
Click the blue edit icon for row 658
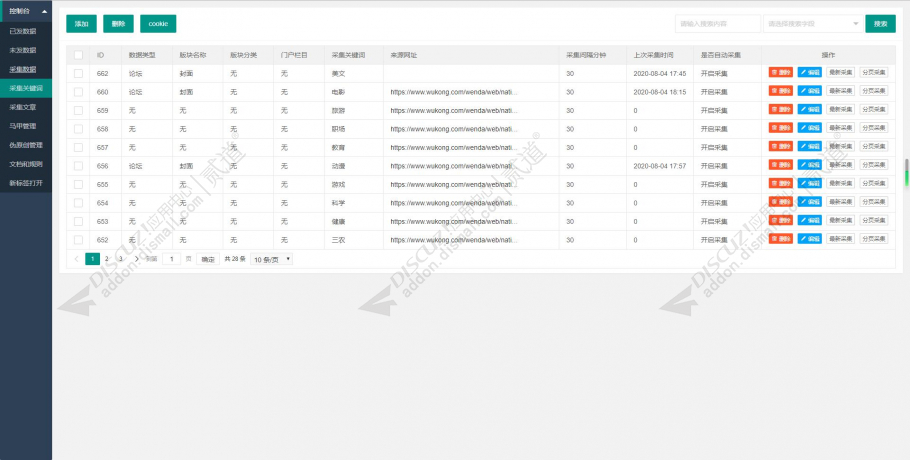point(809,129)
